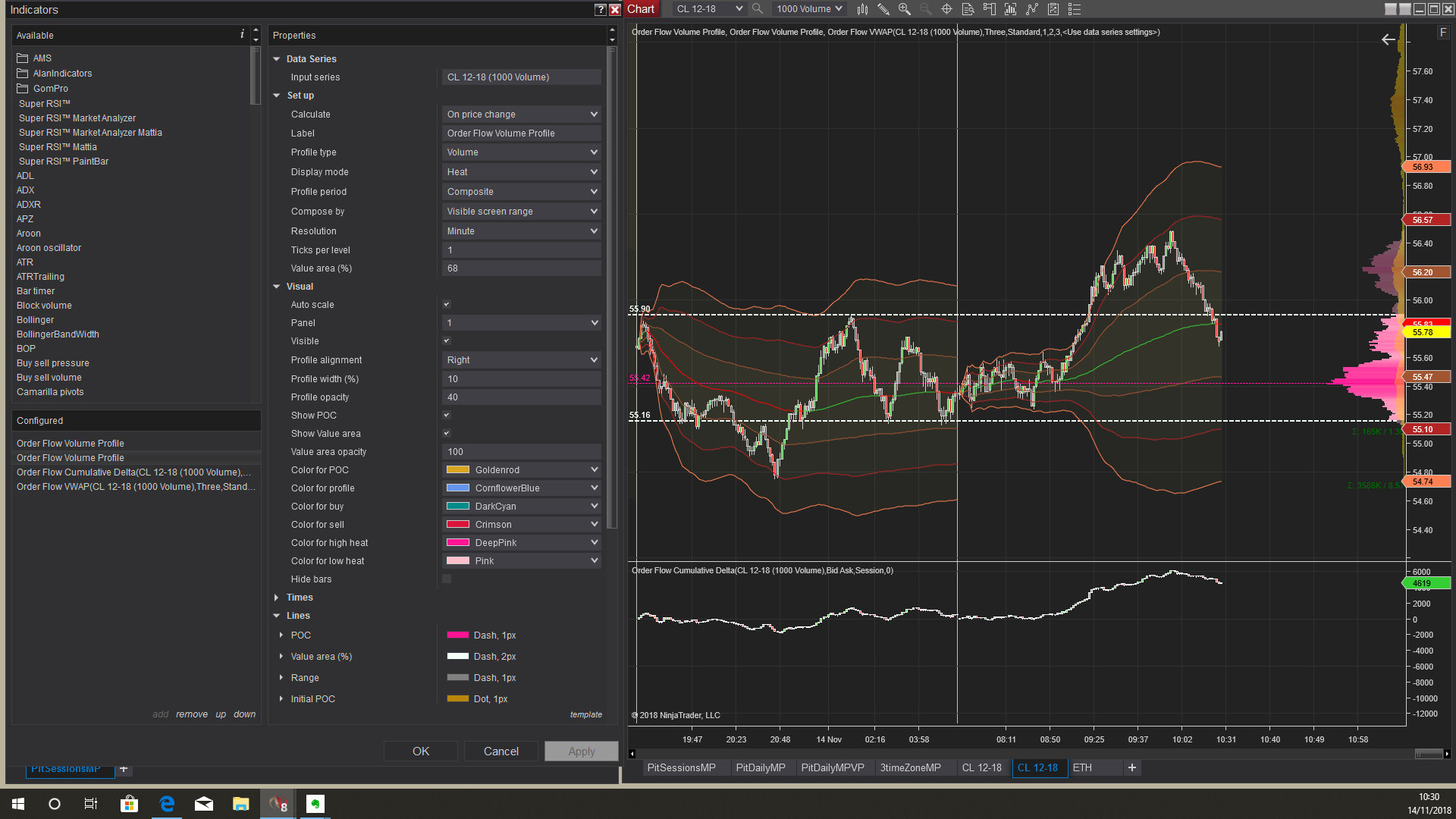This screenshot has height=819, width=1456.
Task: Pick the DeepPink high heat color swatch
Action: pyautogui.click(x=458, y=542)
